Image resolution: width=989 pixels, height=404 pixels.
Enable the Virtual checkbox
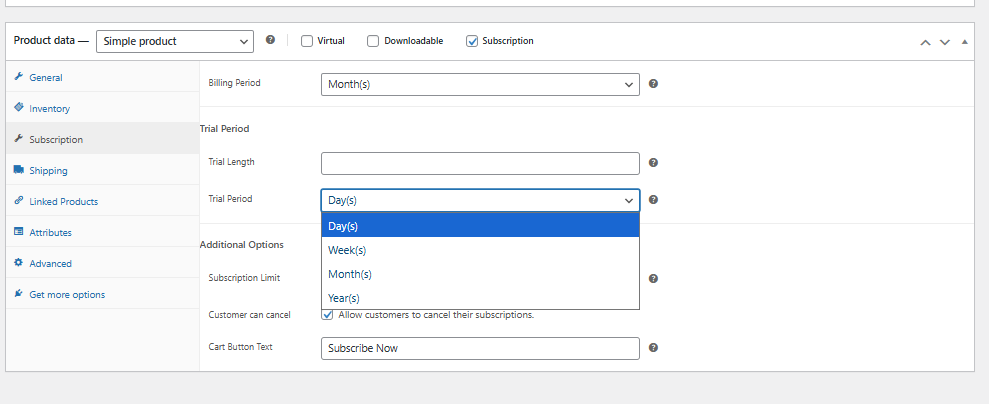307,41
